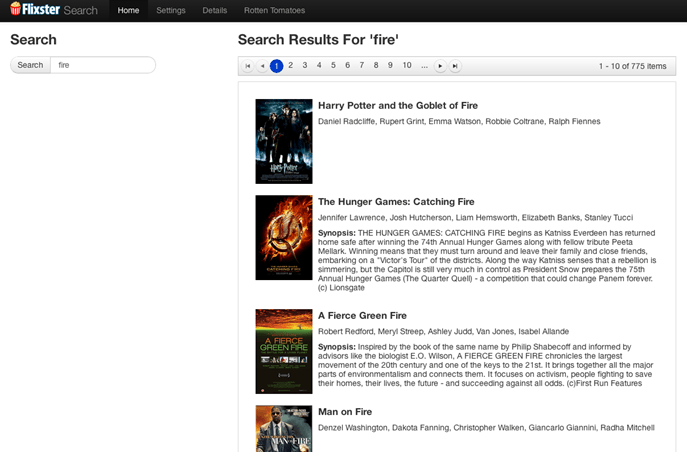The height and width of the screenshot is (452, 687).
Task: Focus the search field containing 'fire'
Action: [x=103, y=65]
